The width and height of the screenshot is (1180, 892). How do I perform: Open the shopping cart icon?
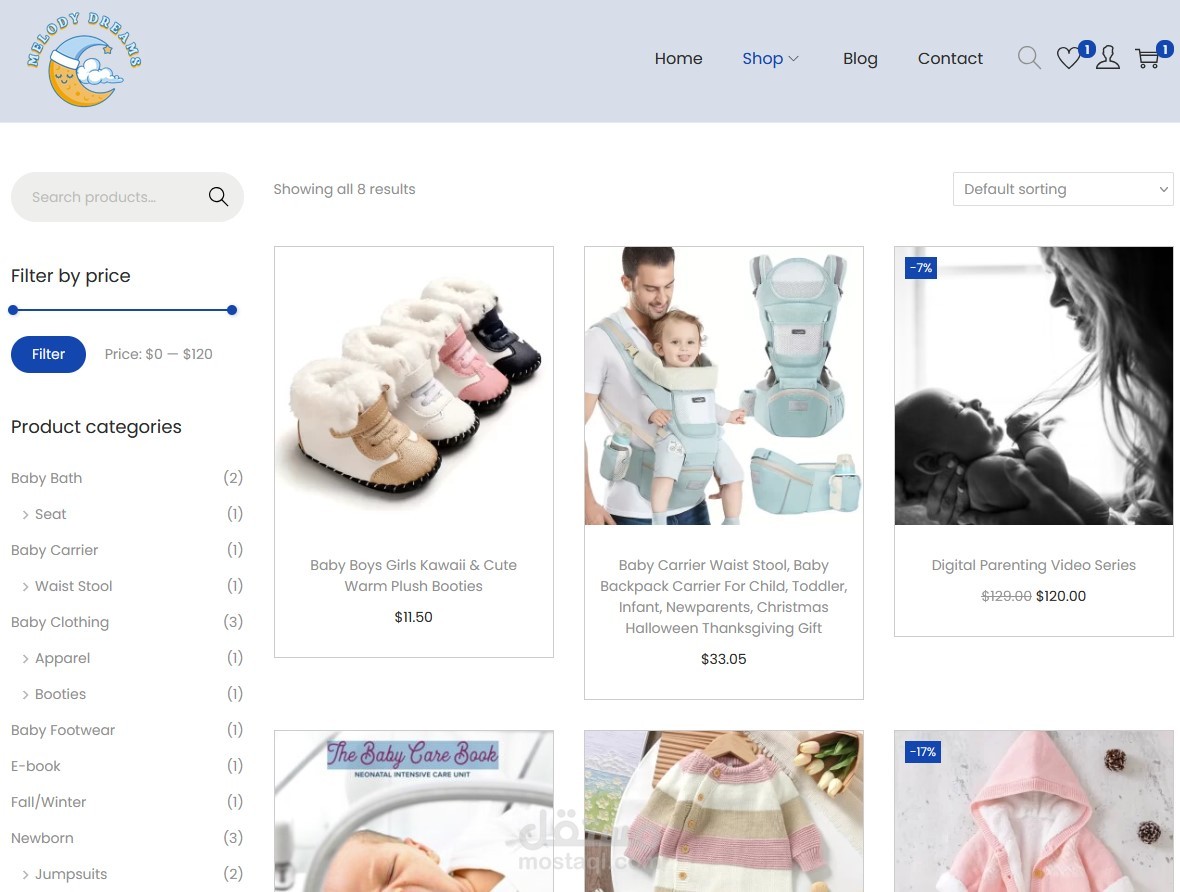coord(1147,58)
